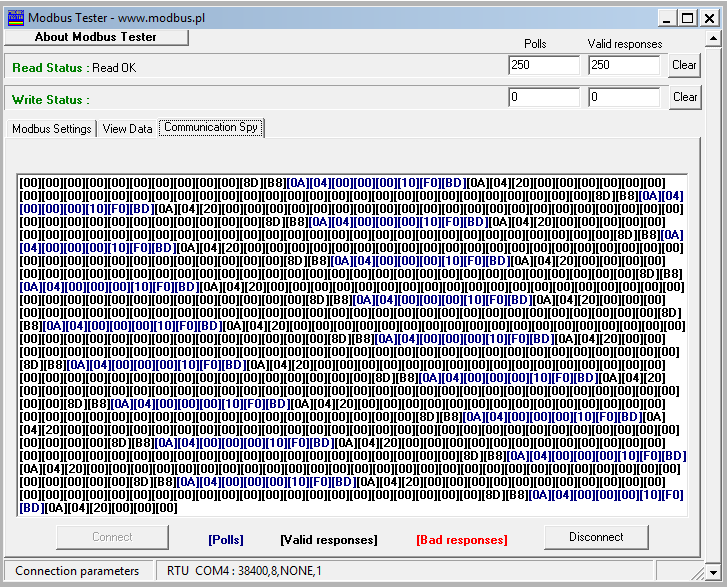Click the read Valid responses count field
727x587 pixels.
click(x=624, y=65)
